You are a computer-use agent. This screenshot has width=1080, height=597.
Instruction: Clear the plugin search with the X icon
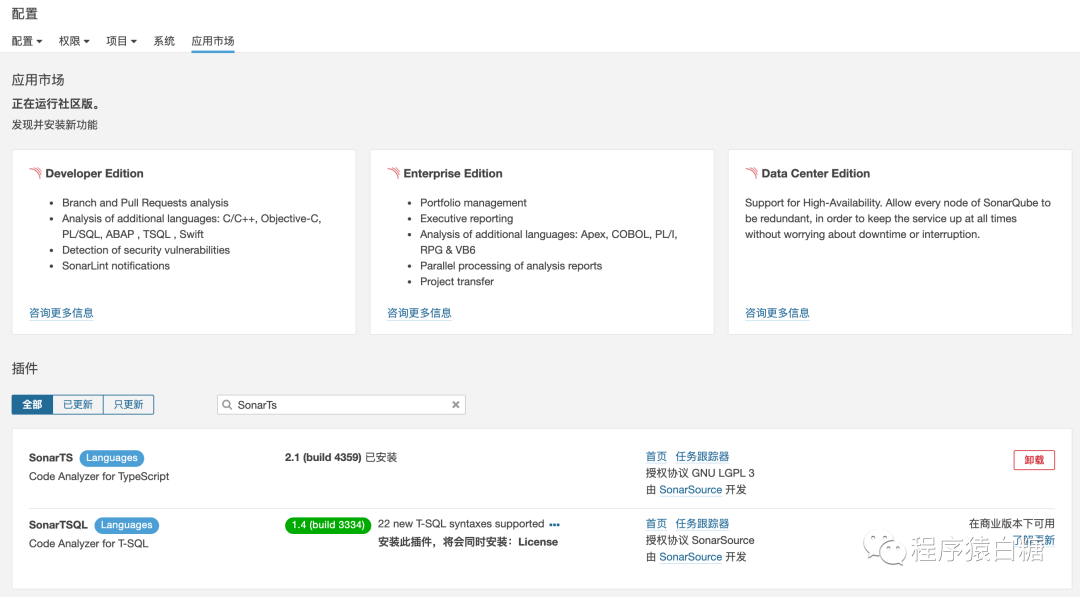point(455,405)
